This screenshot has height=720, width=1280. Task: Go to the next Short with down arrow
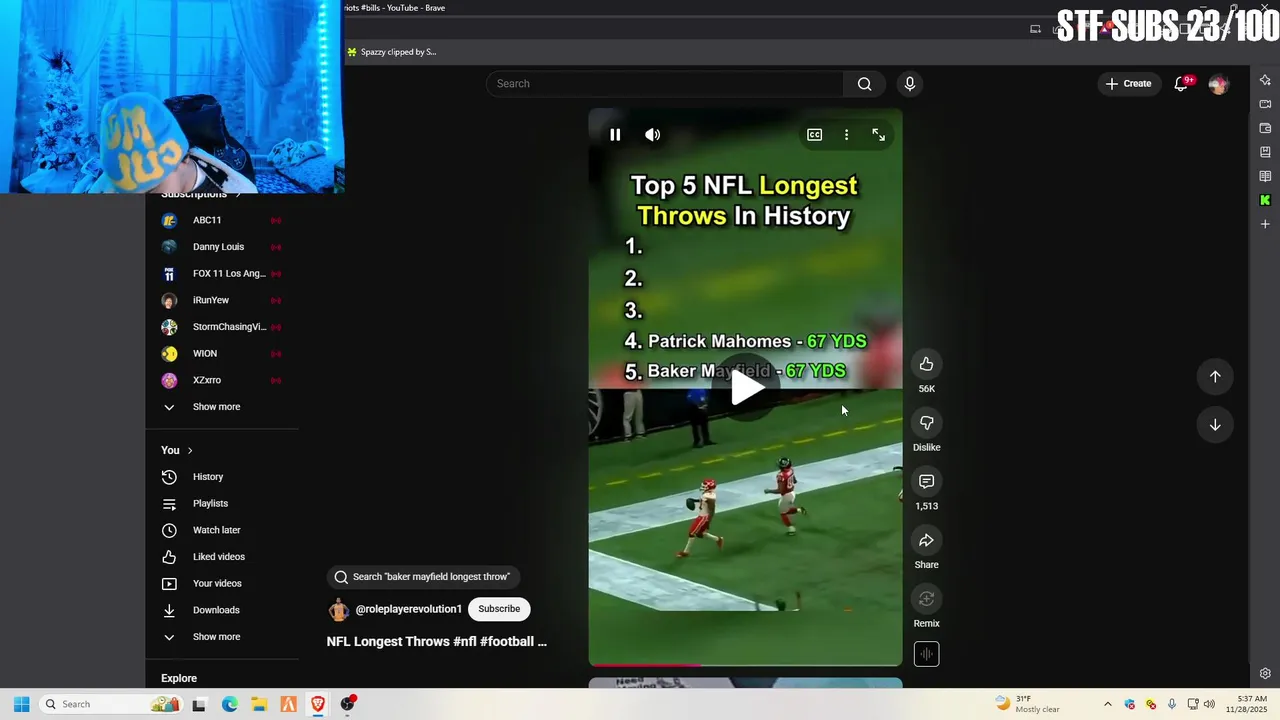coord(1215,425)
